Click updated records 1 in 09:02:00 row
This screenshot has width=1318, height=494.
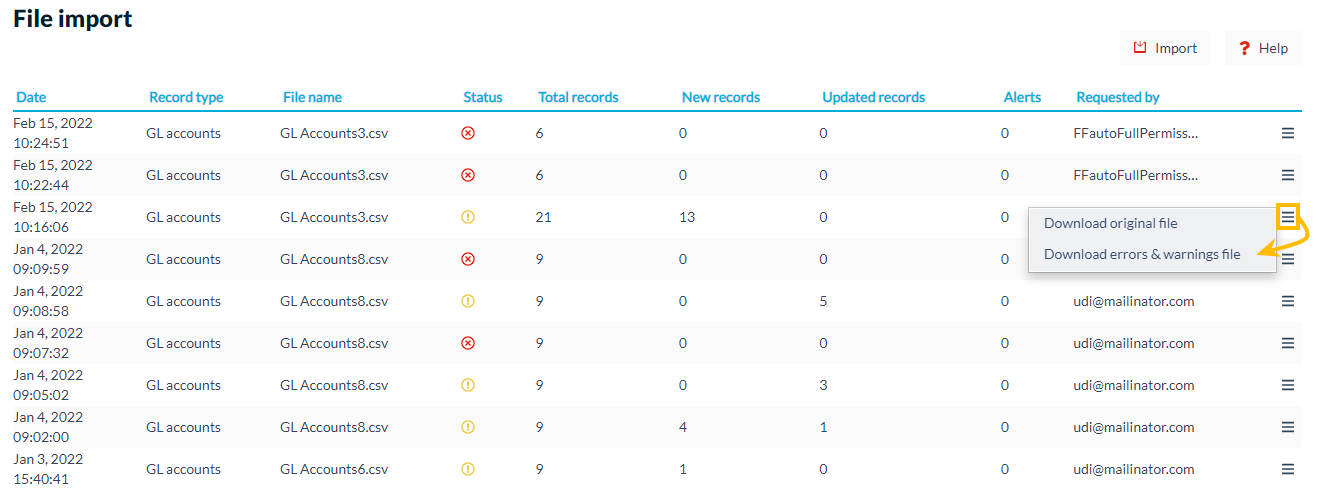pos(823,427)
